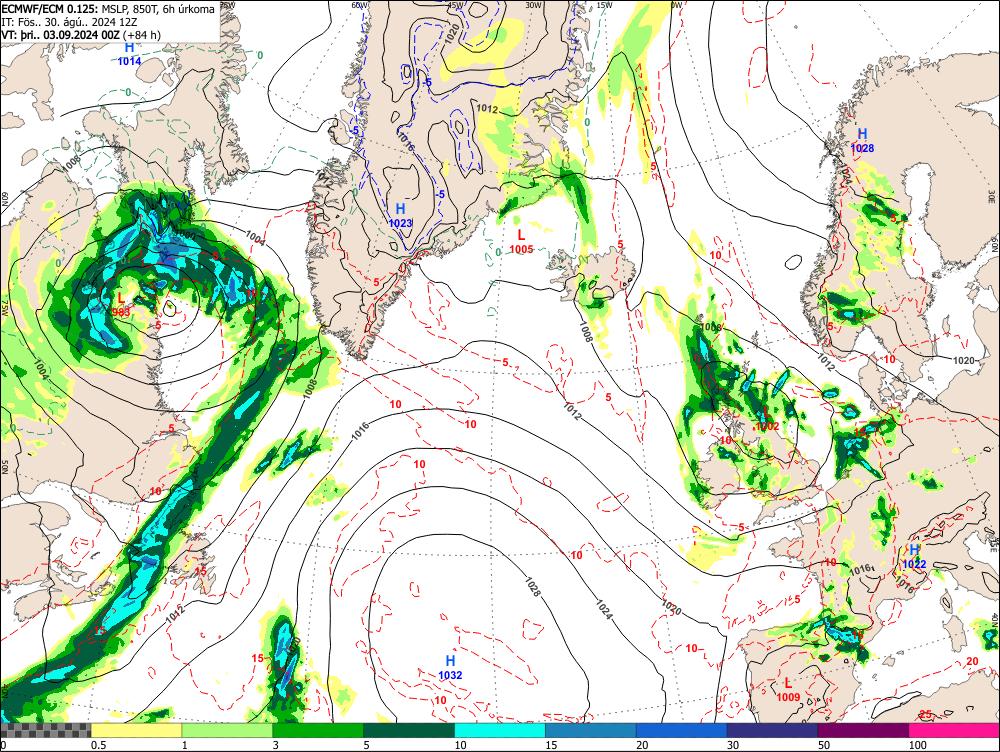
Task: Click the blue H marker above 1023
Action: coord(401,209)
